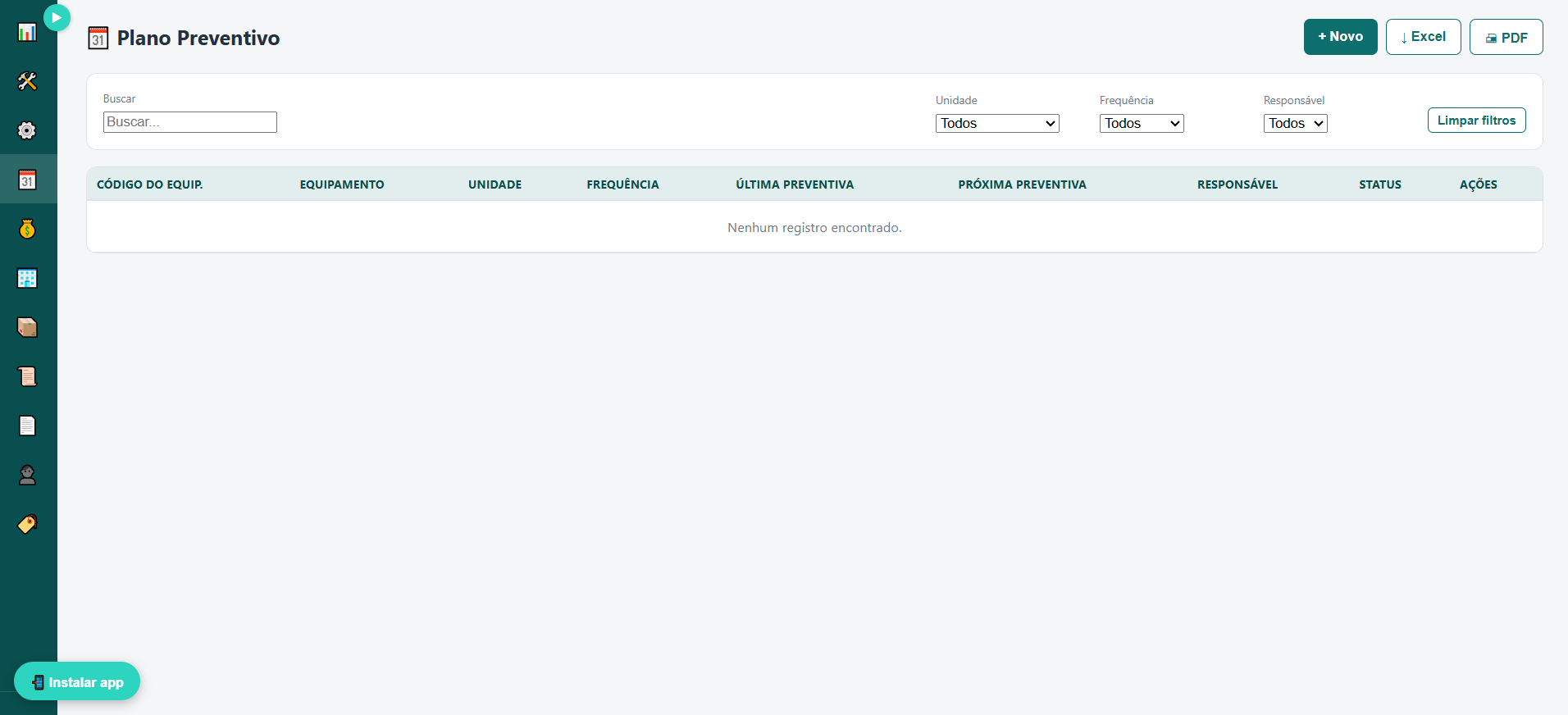The height and width of the screenshot is (715, 1568).
Task: Click the PRÓXIMA PREVENTIVA column header
Action: pyautogui.click(x=1022, y=184)
